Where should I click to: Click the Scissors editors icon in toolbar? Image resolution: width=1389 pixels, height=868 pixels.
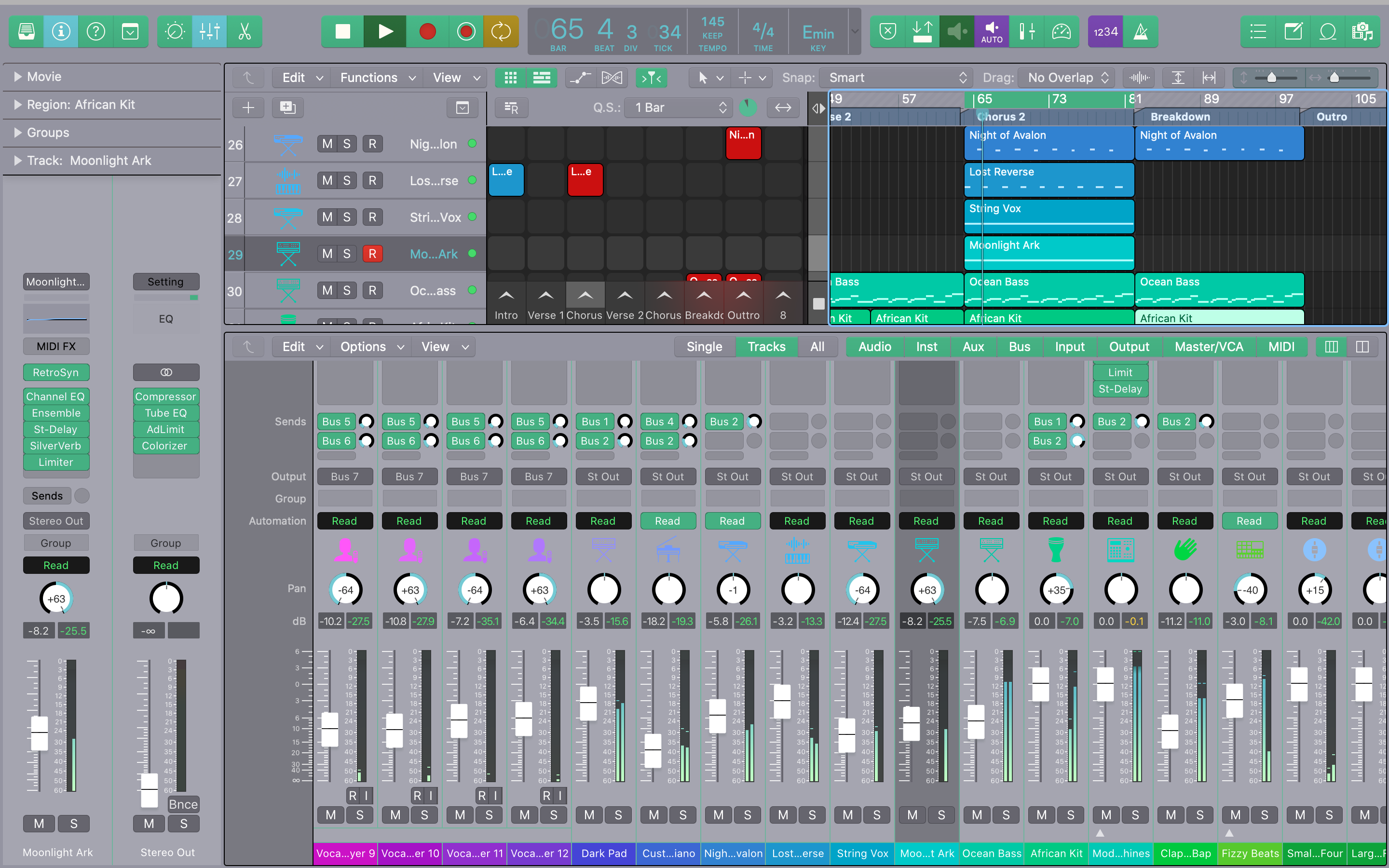pos(245,31)
